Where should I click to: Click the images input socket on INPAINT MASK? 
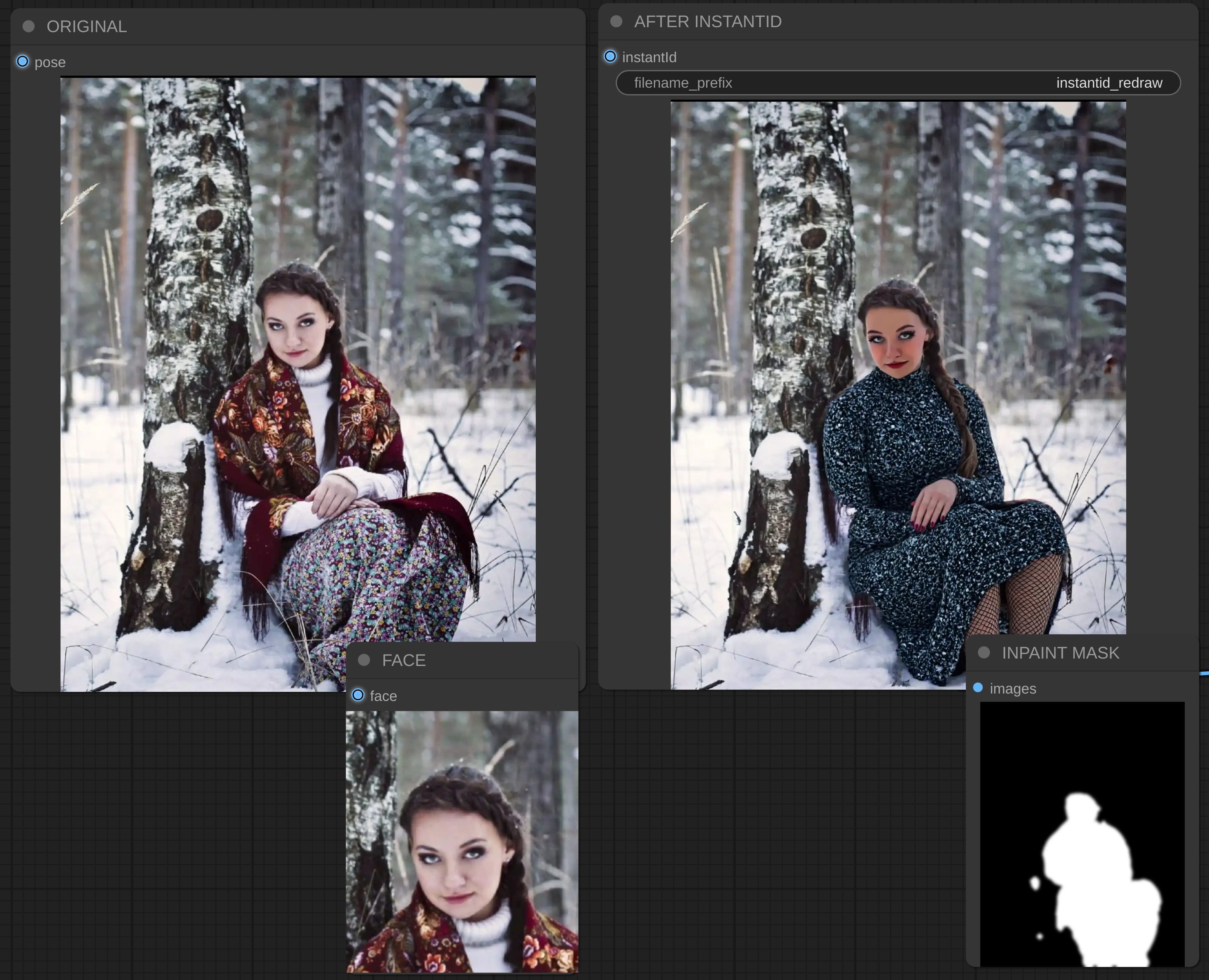tap(978, 688)
